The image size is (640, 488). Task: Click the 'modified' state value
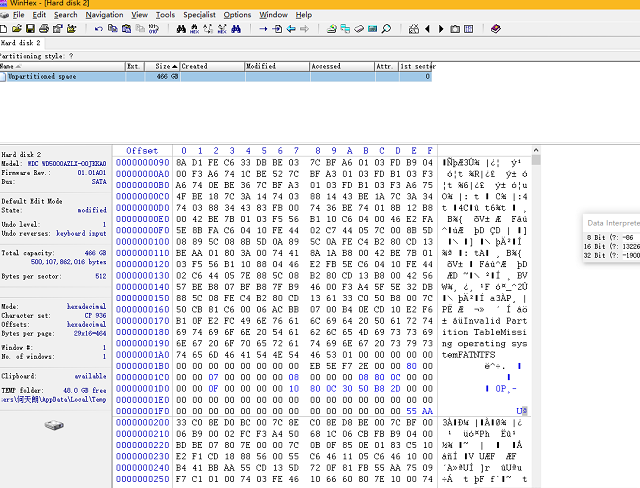click(x=92, y=210)
